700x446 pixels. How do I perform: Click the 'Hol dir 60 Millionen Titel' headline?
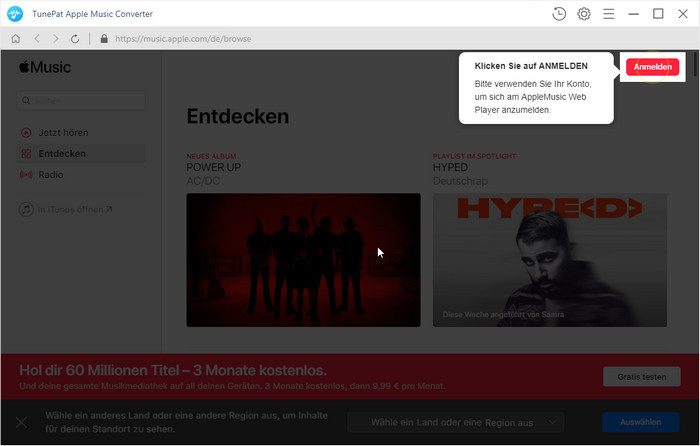click(x=173, y=370)
